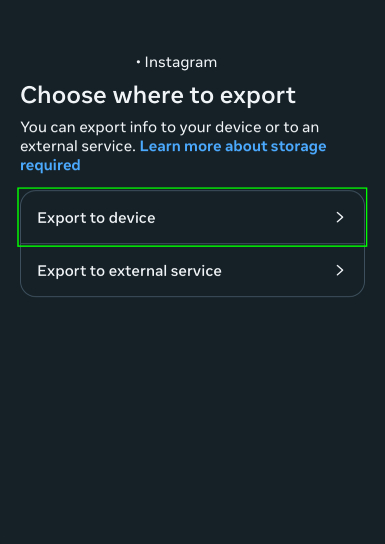This screenshot has width=385, height=544.
Task: Click the description text about exporting info
Action: (173, 146)
